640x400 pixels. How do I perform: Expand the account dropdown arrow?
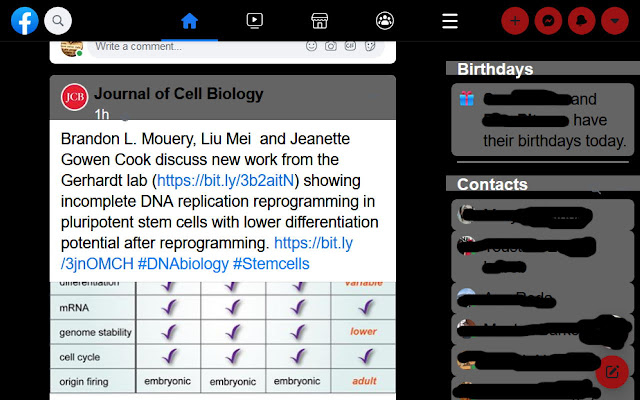click(x=615, y=20)
